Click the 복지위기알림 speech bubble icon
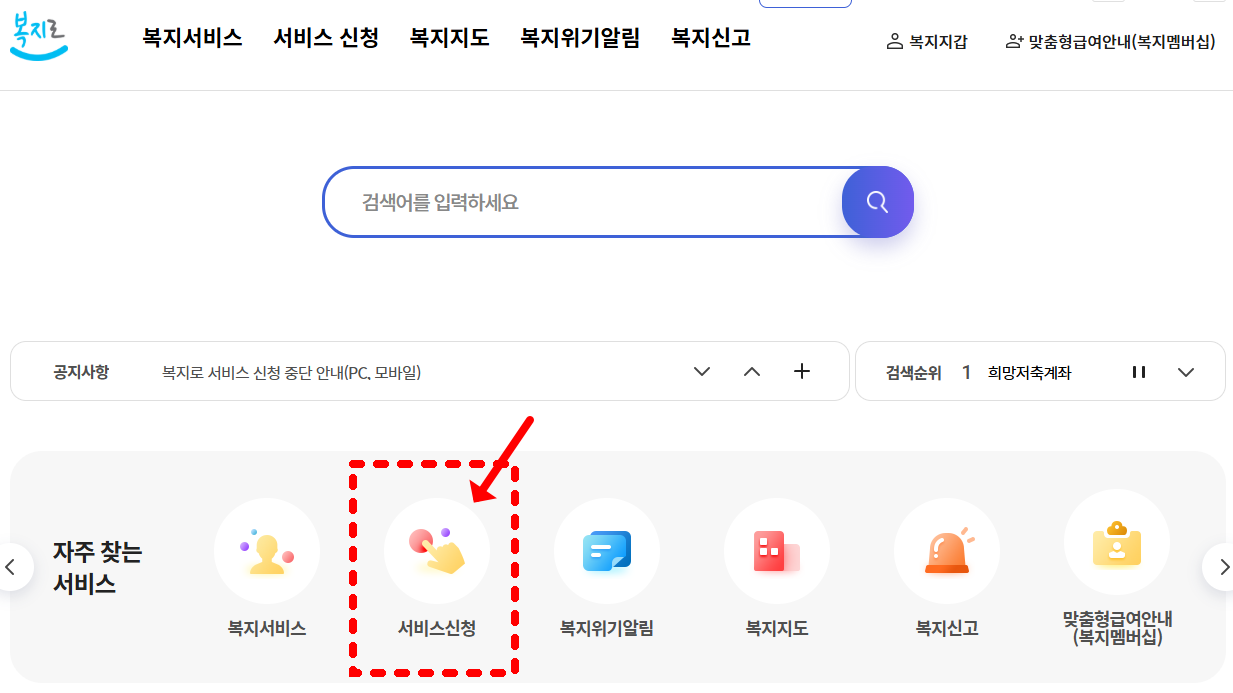The image size is (1233, 693). [x=607, y=551]
